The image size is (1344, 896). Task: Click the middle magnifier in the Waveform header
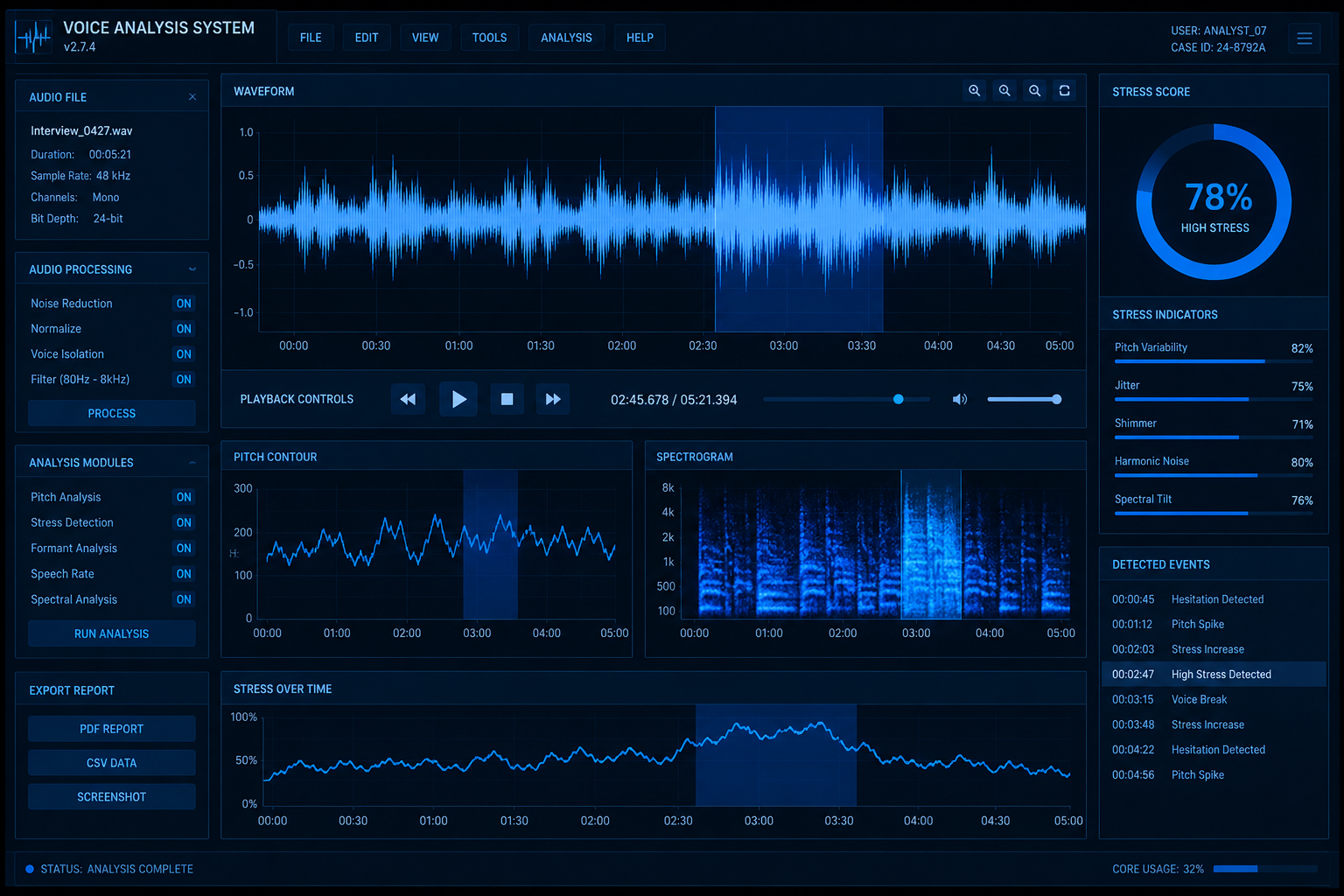point(1004,91)
